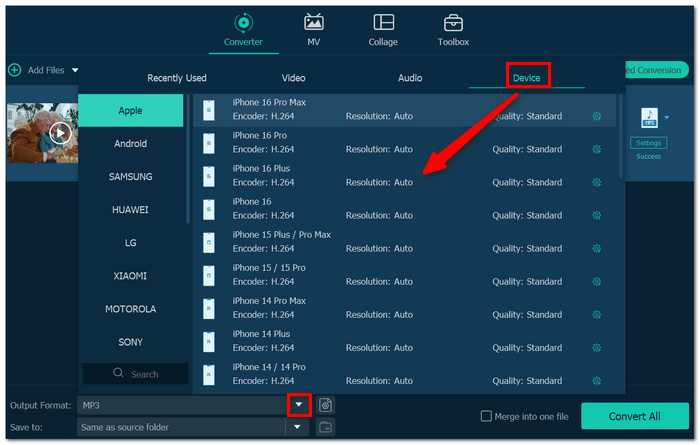Viewport: 700px width, 445px height.
Task: Select HUAWEI device category
Action: (x=130, y=210)
